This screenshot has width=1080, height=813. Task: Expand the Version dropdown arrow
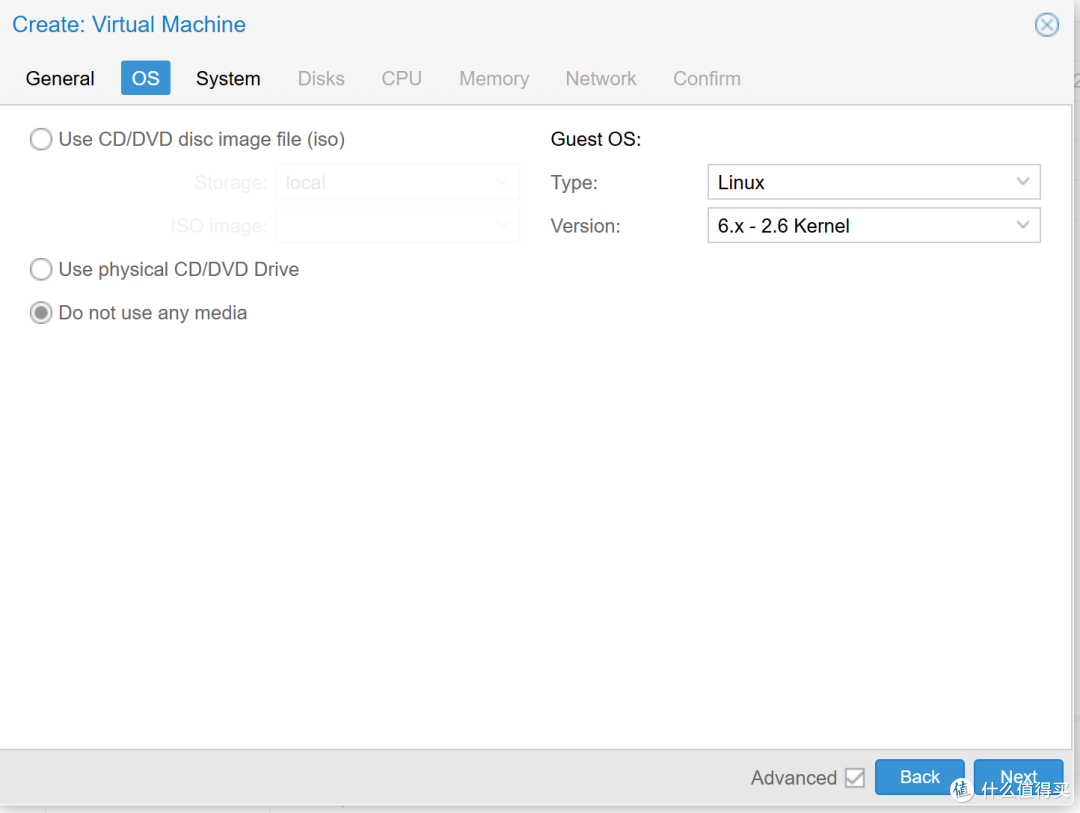pos(1022,225)
